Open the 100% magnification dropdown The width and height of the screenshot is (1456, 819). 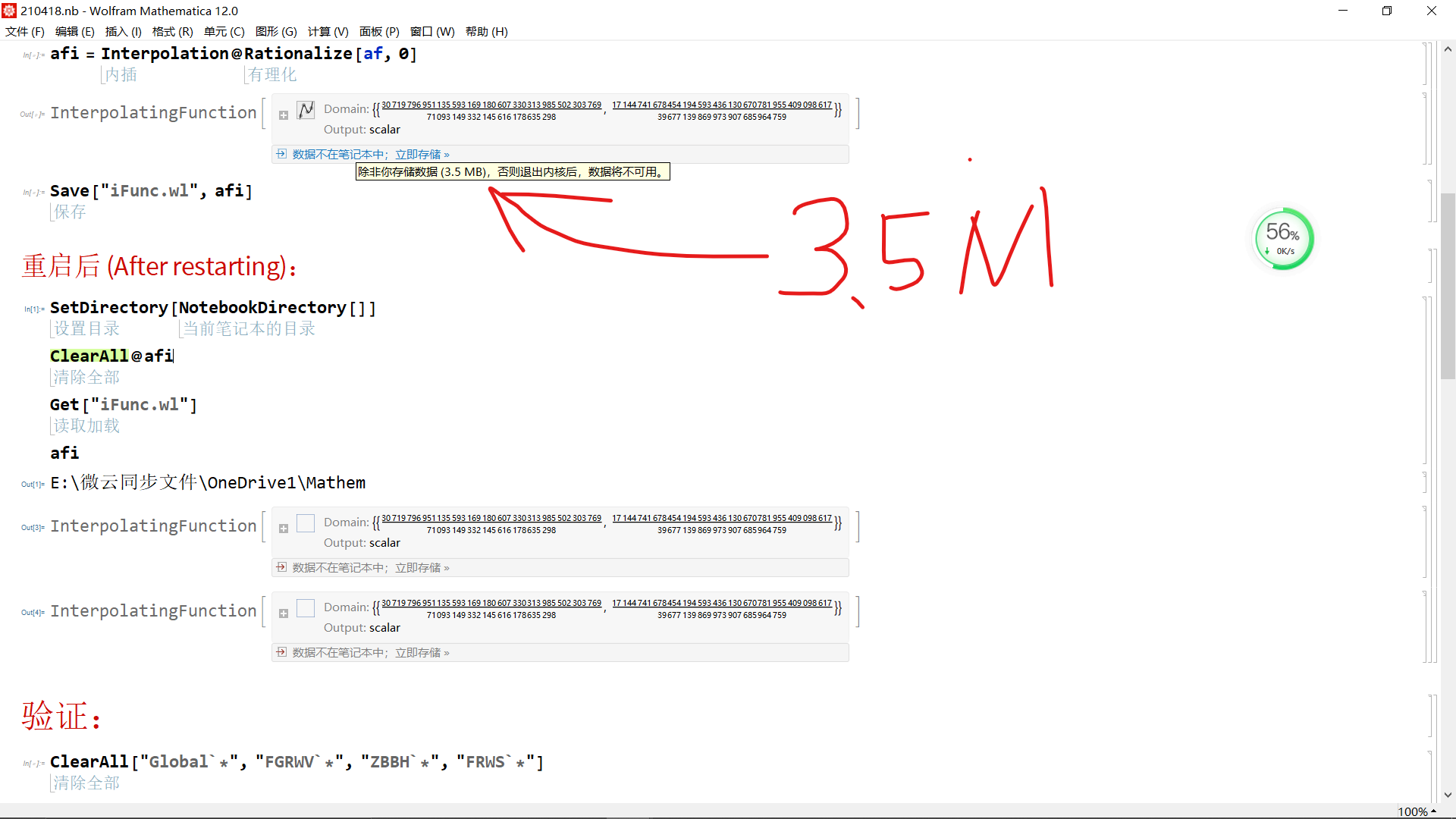pos(1417,811)
